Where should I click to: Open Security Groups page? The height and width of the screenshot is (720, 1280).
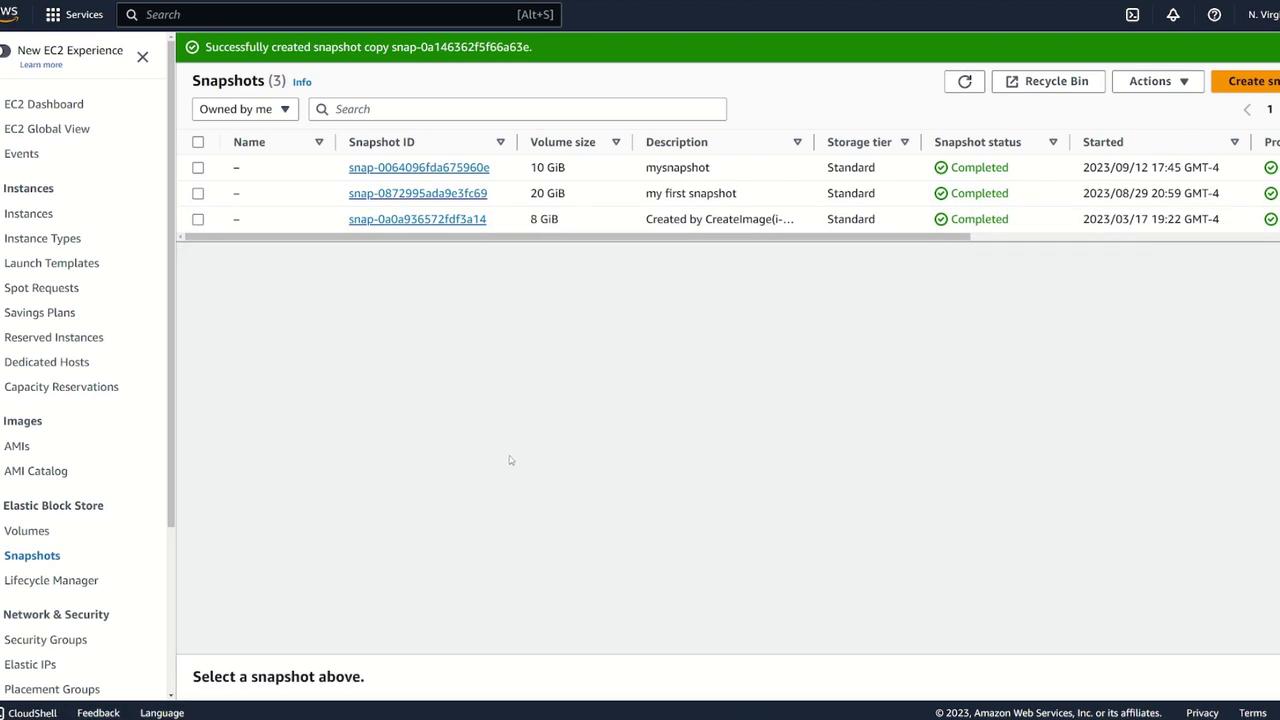(x=45, y=640)
